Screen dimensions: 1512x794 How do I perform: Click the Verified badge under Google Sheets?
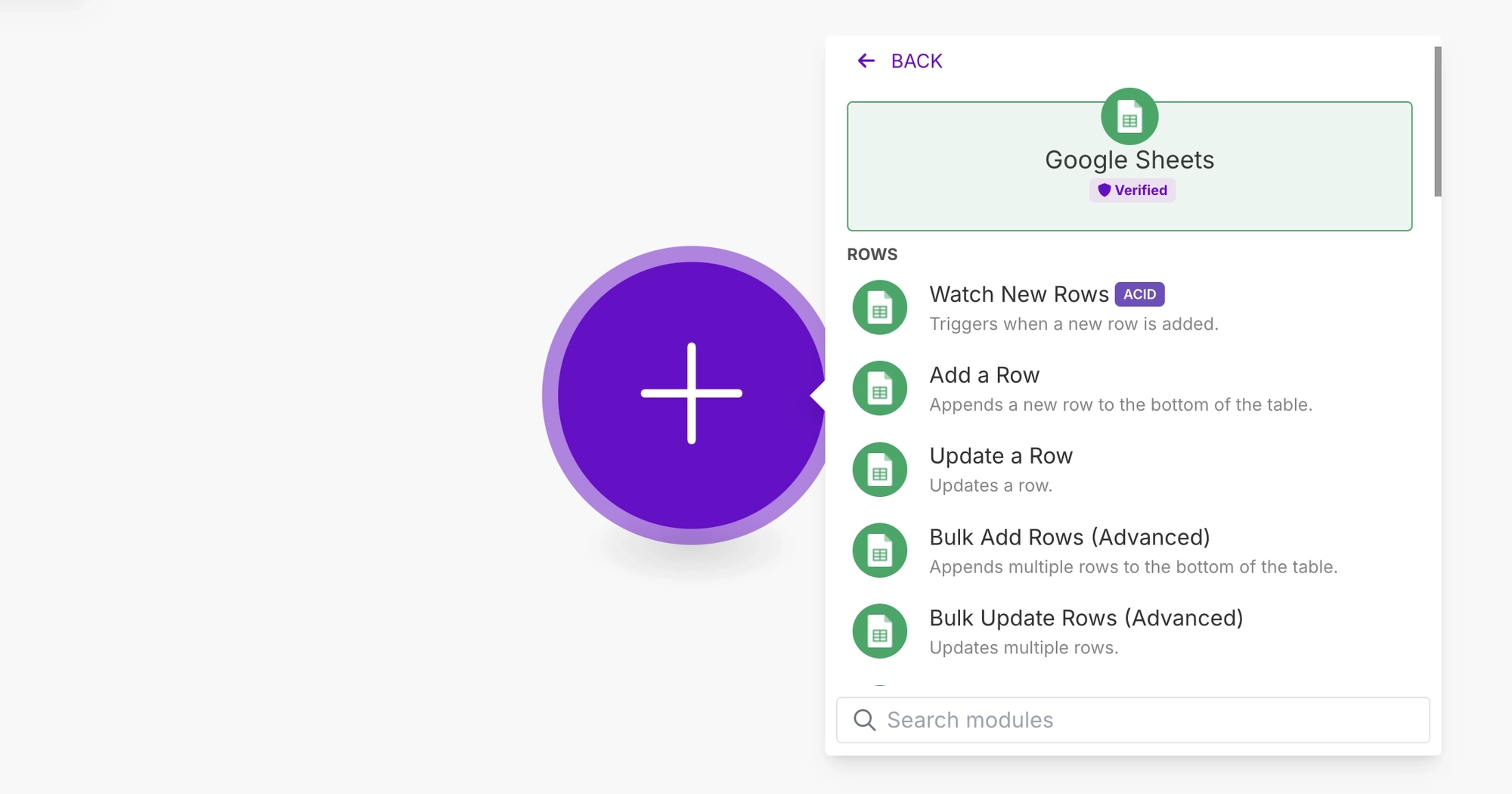[1132, 191]
